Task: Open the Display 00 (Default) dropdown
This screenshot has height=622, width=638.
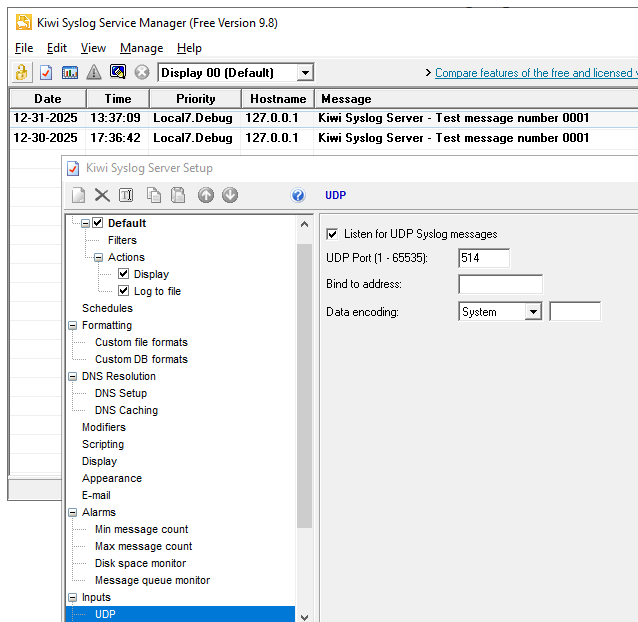Action: 305,72
